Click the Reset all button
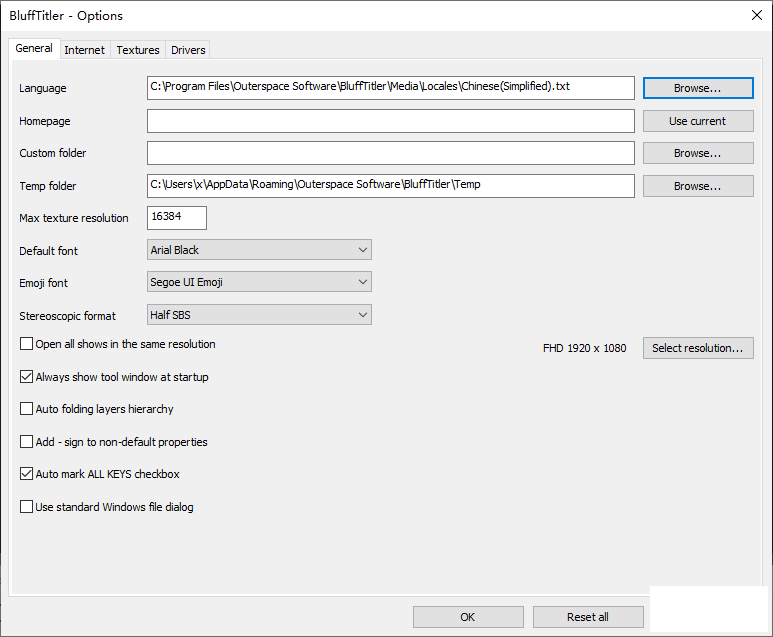The height and width of the screenshot is (637, 773). (588, 617)
